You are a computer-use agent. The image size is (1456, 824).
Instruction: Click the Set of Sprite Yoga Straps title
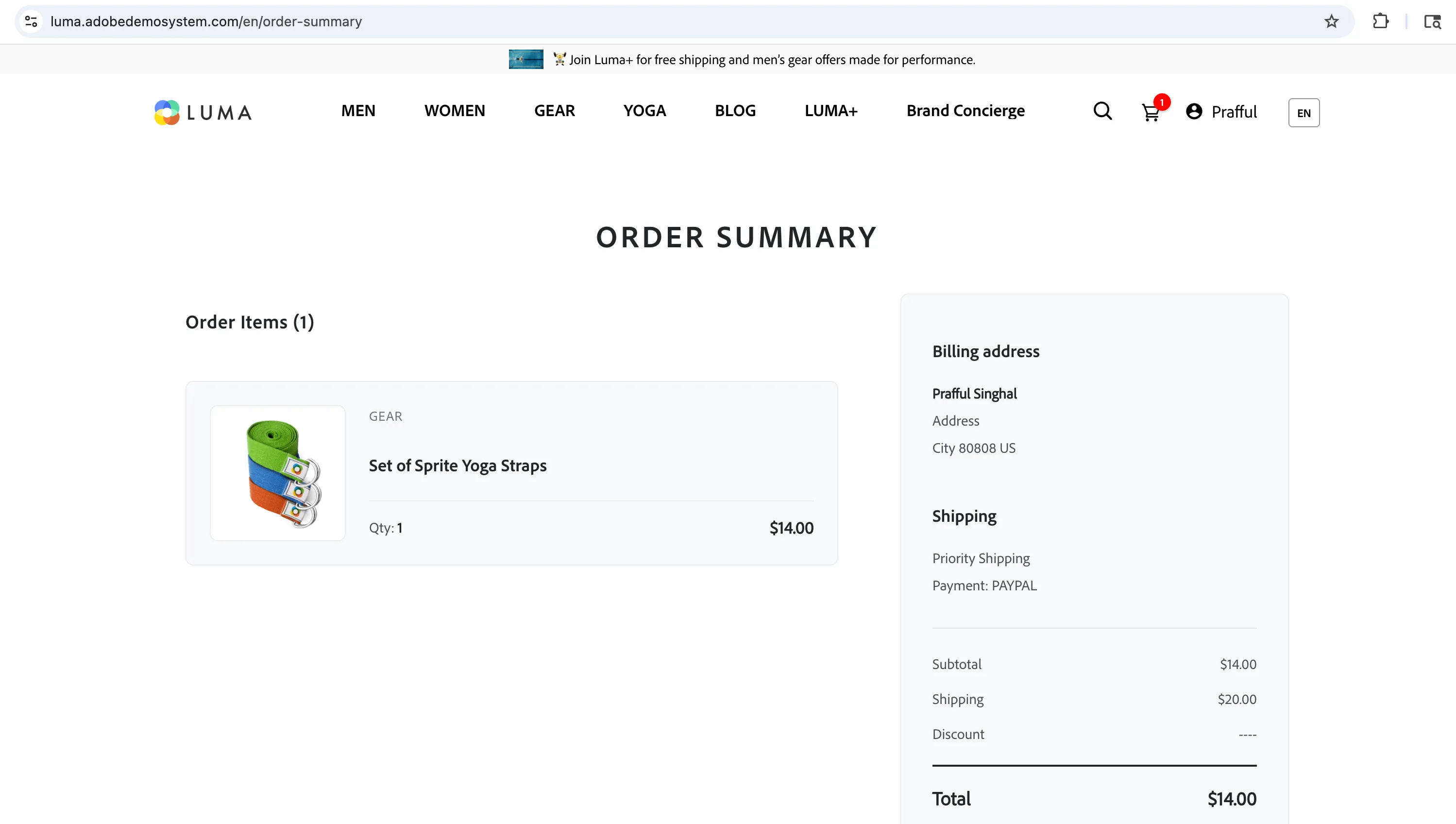click(x=457, y=466)
